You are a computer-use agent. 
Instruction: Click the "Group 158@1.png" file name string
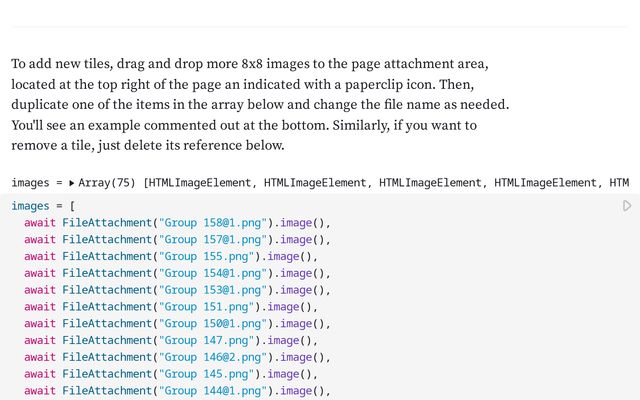point(213,223)
